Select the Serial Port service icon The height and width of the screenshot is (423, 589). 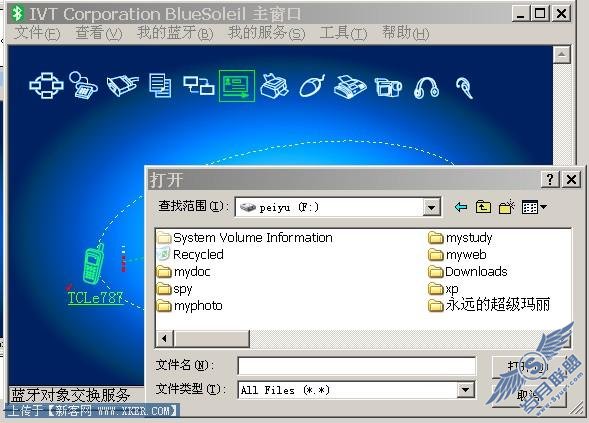tap(122, 86)
